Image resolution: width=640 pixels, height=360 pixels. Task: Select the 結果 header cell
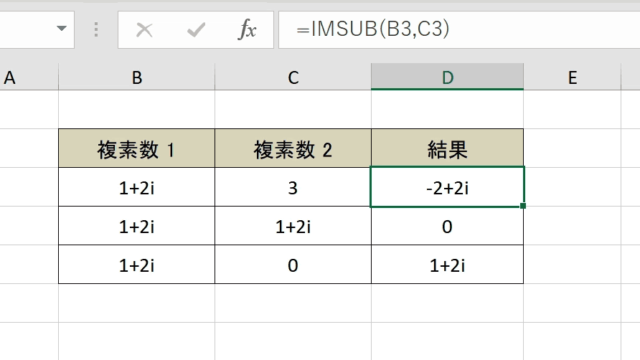[x=447, y=149]
